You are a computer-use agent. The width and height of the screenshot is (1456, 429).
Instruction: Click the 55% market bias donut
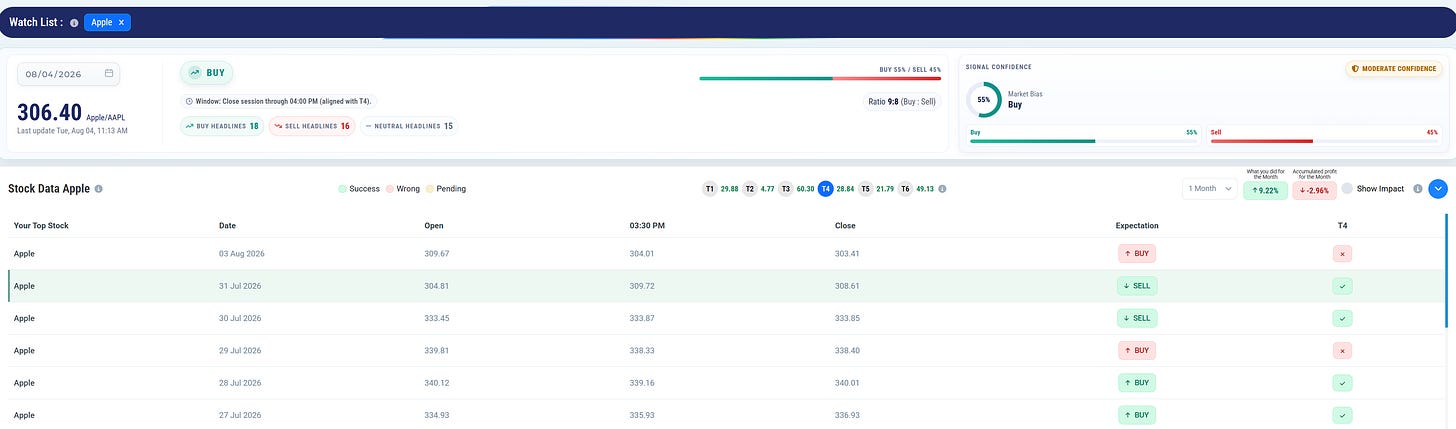(984, 100)
